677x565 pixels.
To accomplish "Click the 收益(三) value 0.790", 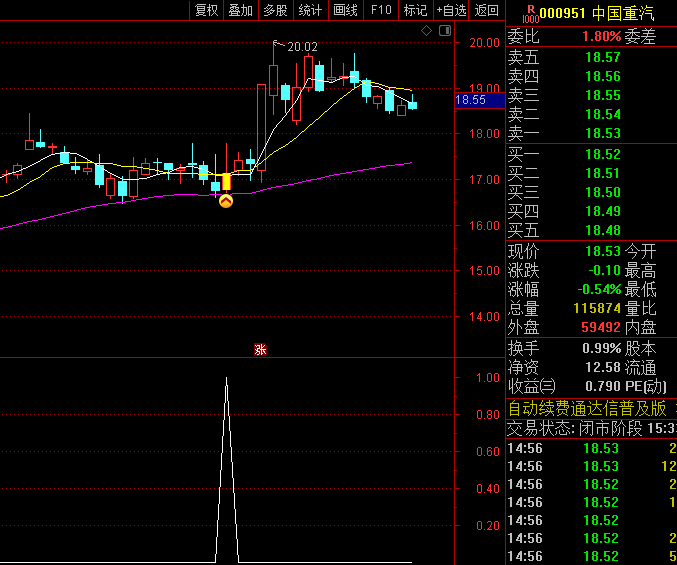I will pos(603,386).
